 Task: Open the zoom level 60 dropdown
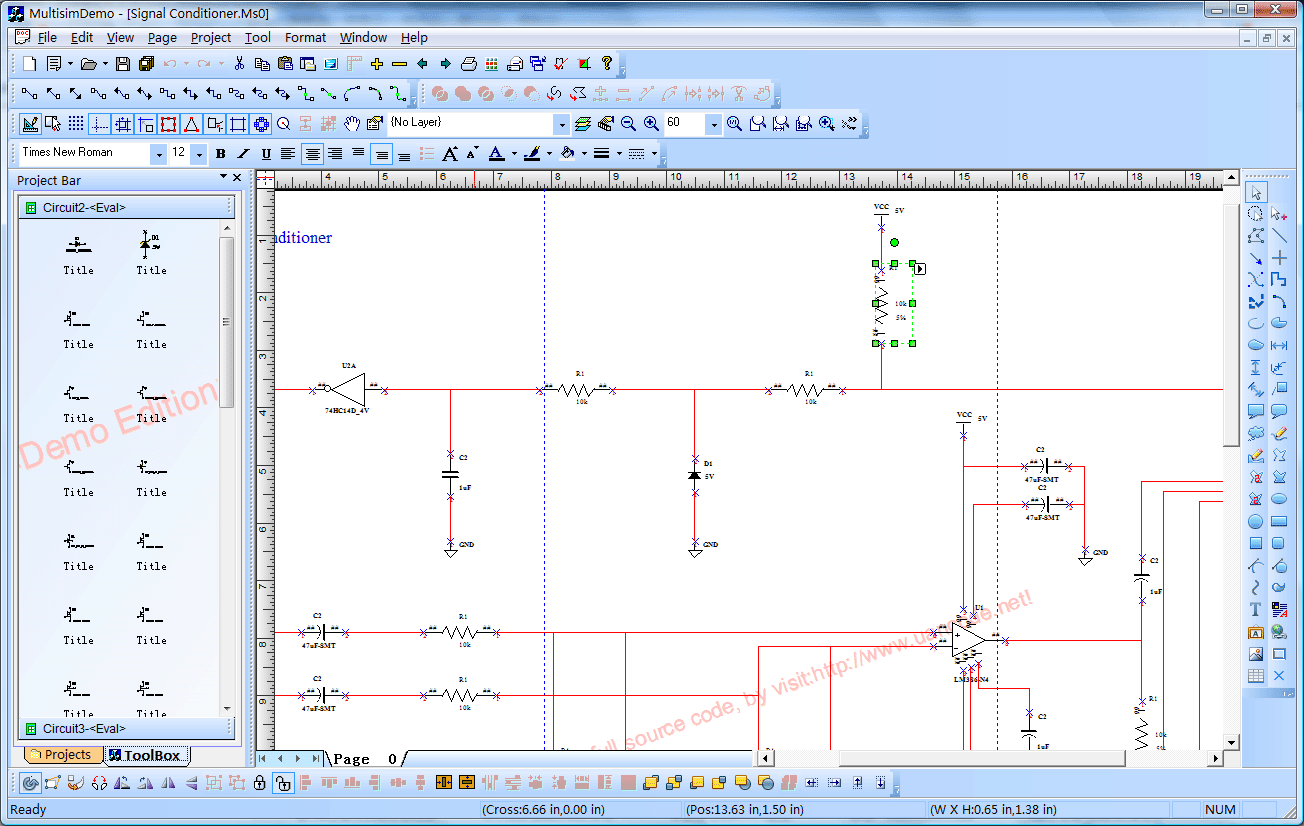point(716,123)
